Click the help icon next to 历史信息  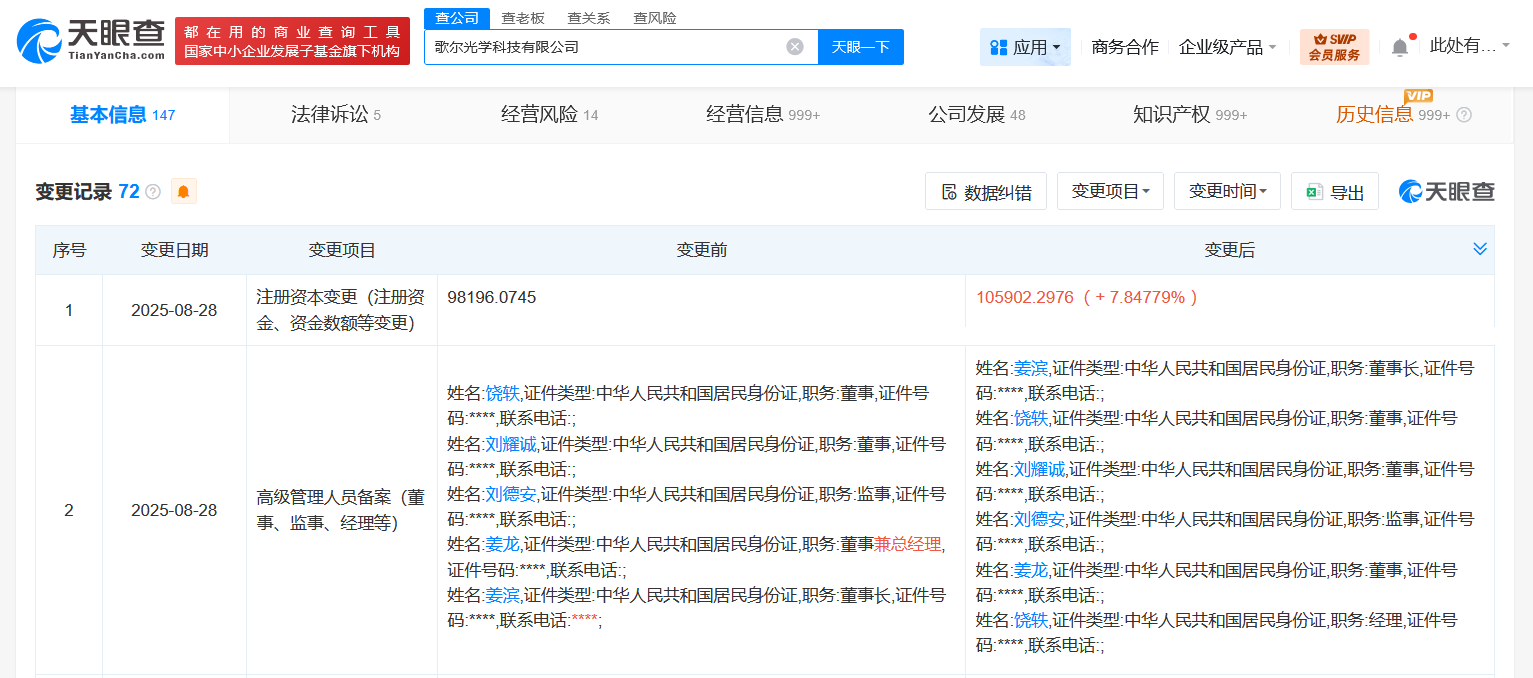(1466, 115)
